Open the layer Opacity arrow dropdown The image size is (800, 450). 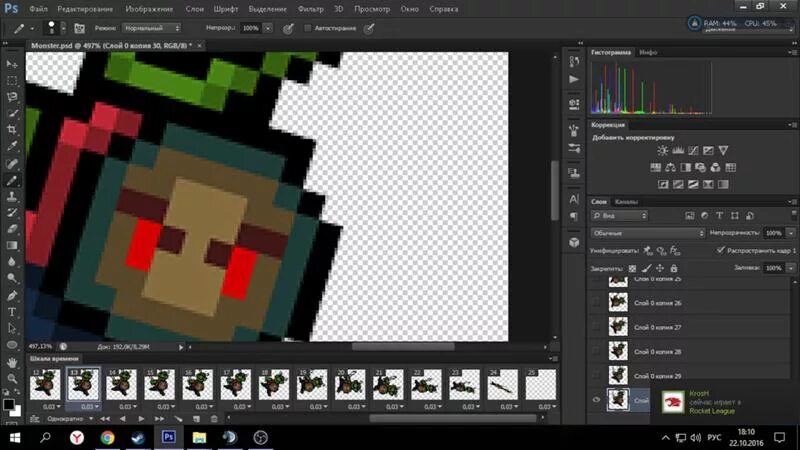tap(791, 233)
